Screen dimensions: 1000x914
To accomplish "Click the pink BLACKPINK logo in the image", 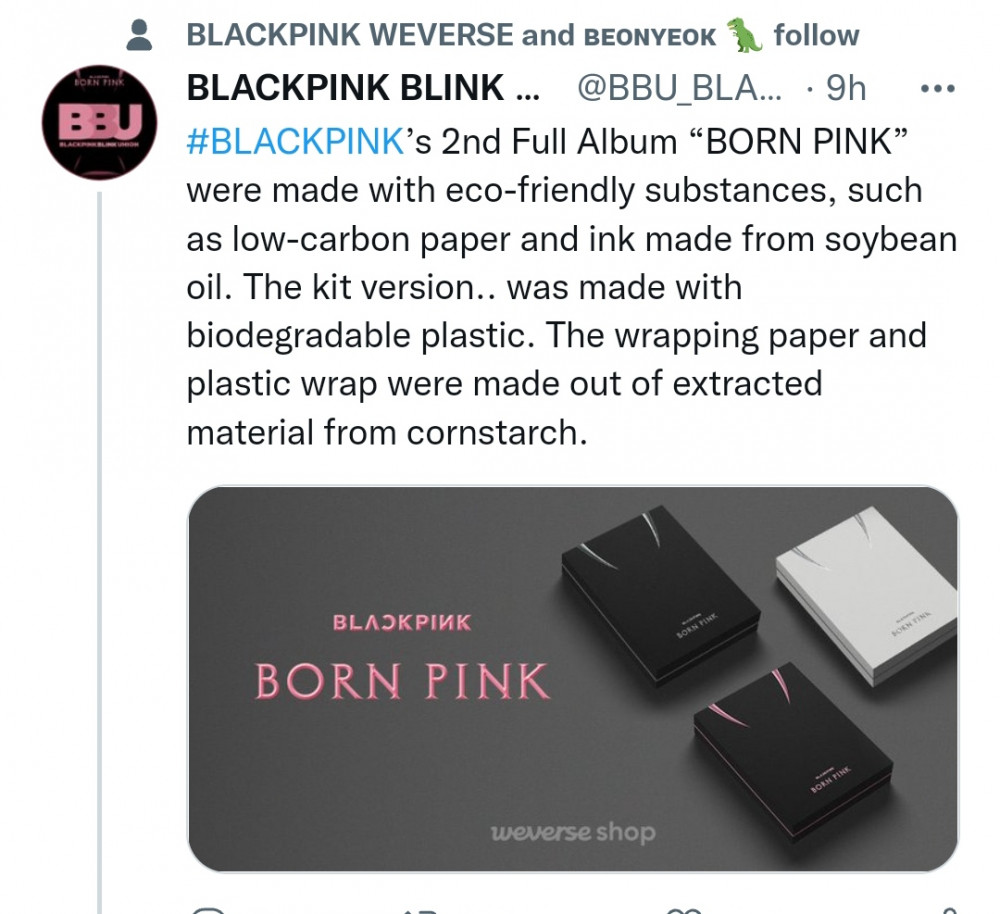I will pyautogui.click(x=401, y=622).
